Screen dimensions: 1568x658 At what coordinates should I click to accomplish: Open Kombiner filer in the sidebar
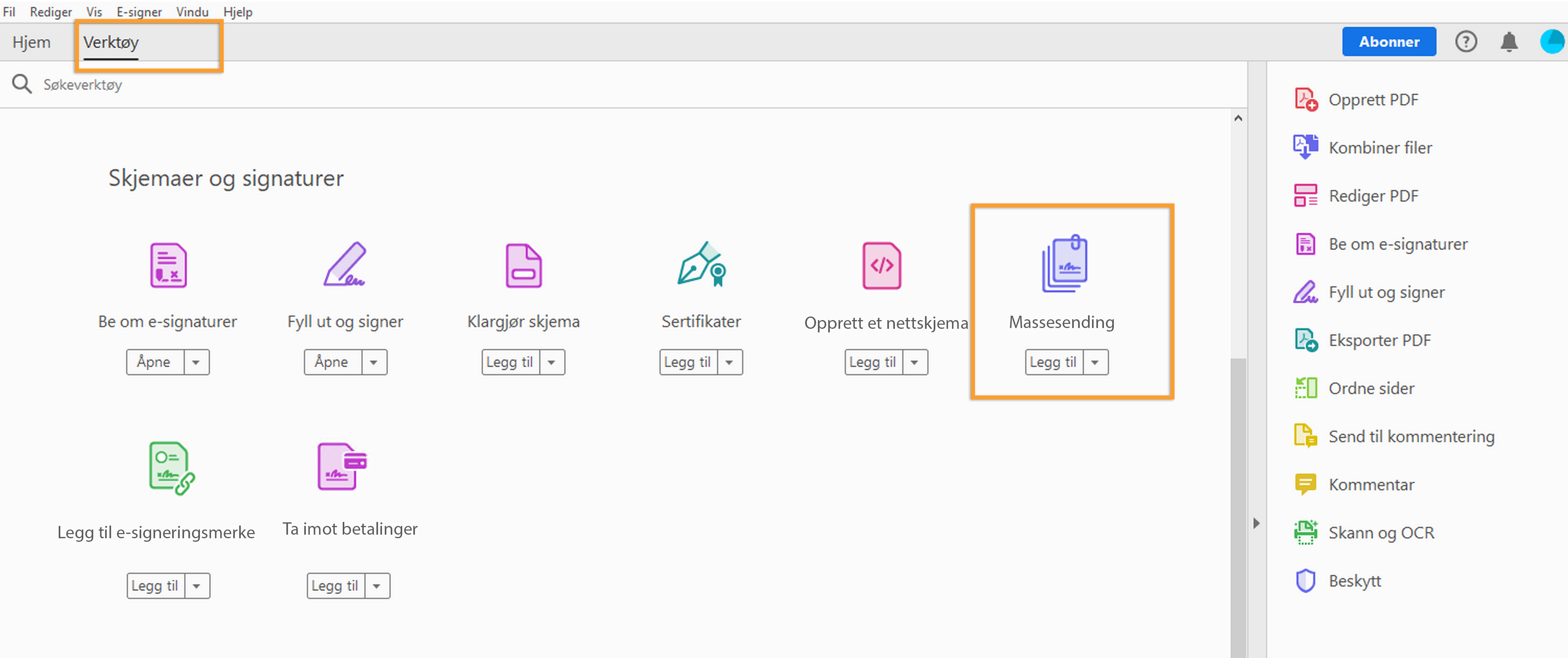(x=1380, y=147)
